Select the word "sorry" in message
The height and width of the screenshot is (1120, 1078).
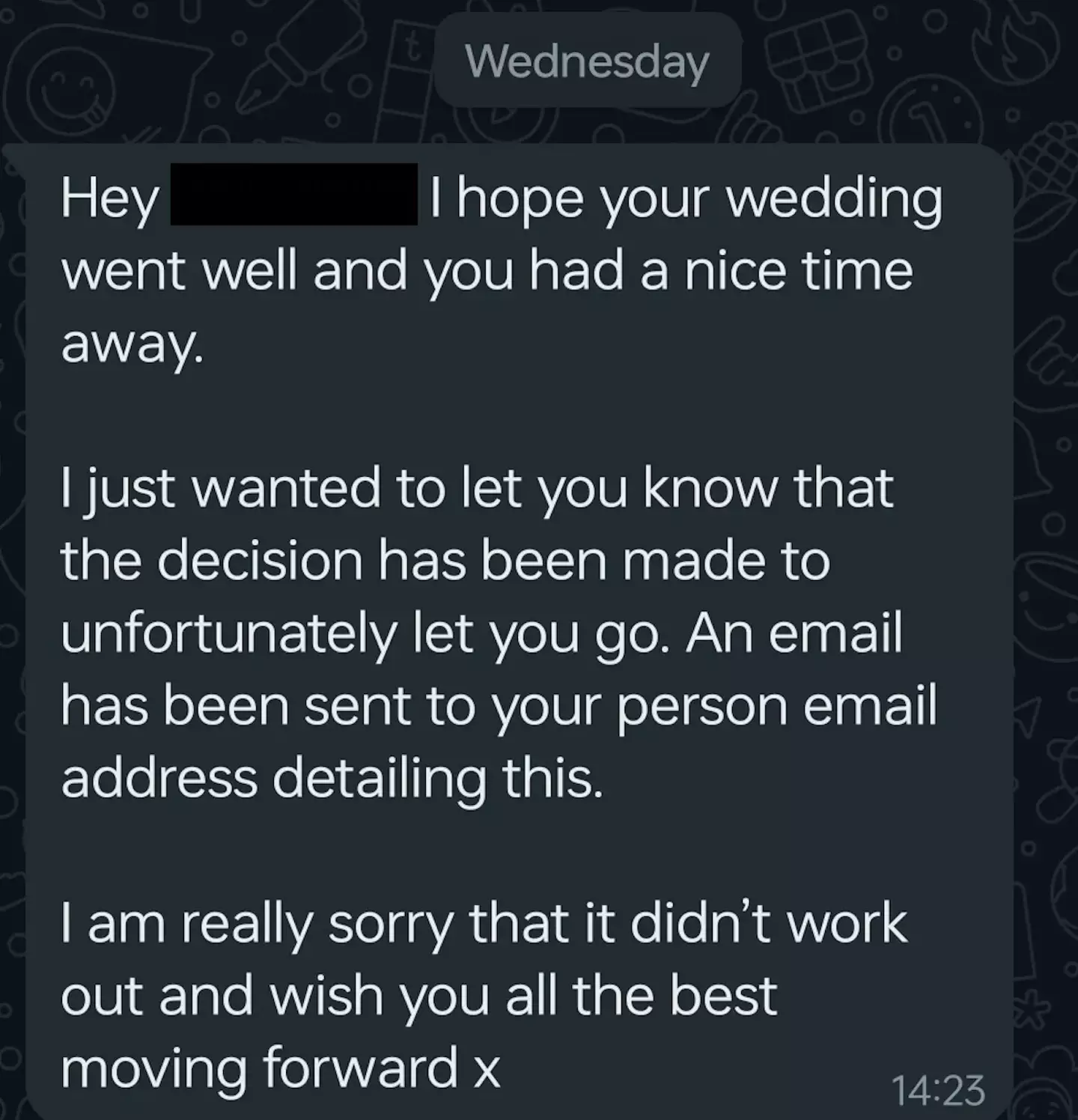tap(390, 925)
